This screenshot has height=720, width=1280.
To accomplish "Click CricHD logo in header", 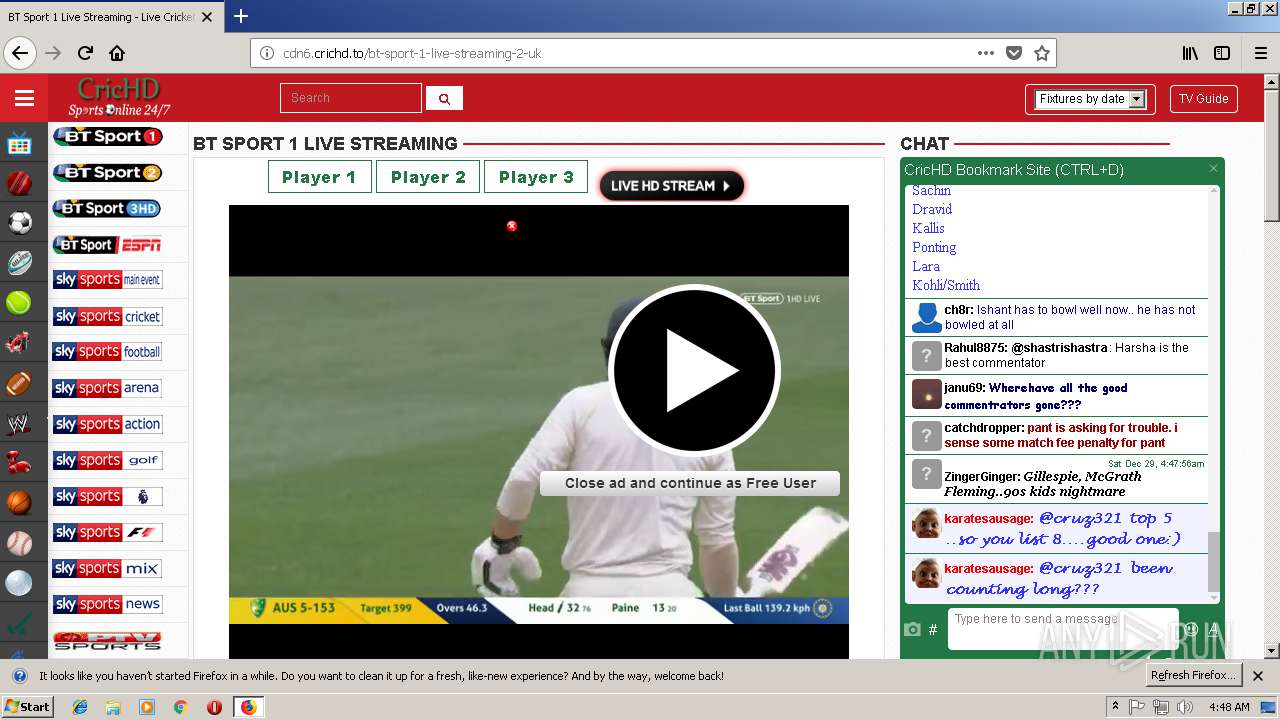I will coord(119,98).
